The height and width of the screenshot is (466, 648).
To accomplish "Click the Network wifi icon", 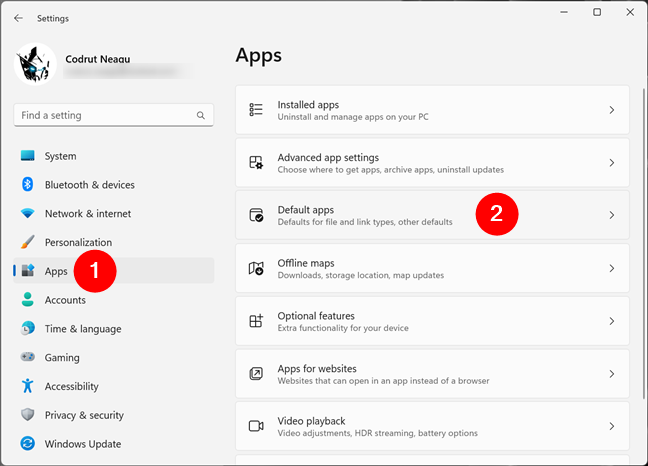I will coord(28,213).
